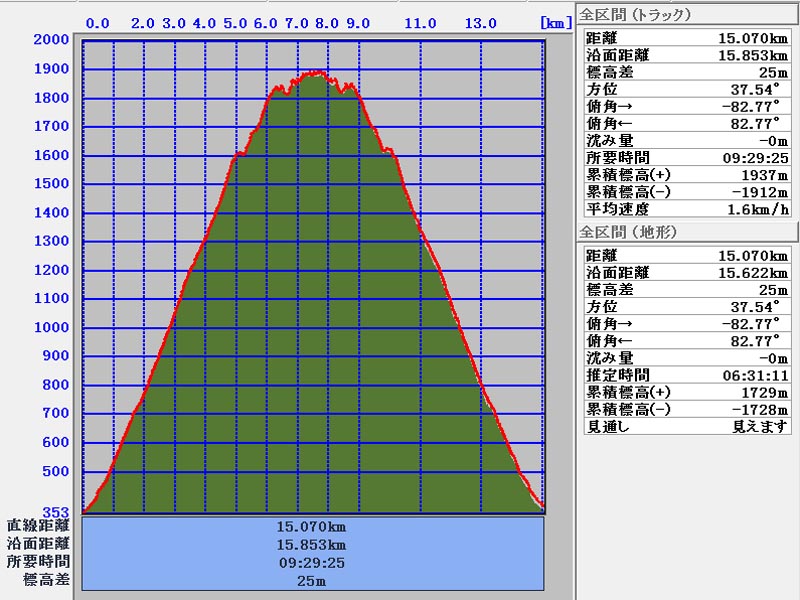Click the summit peak of the elevation profile
Image resolution: width=800 pixels, height=600 pixels.
[316, 73]
